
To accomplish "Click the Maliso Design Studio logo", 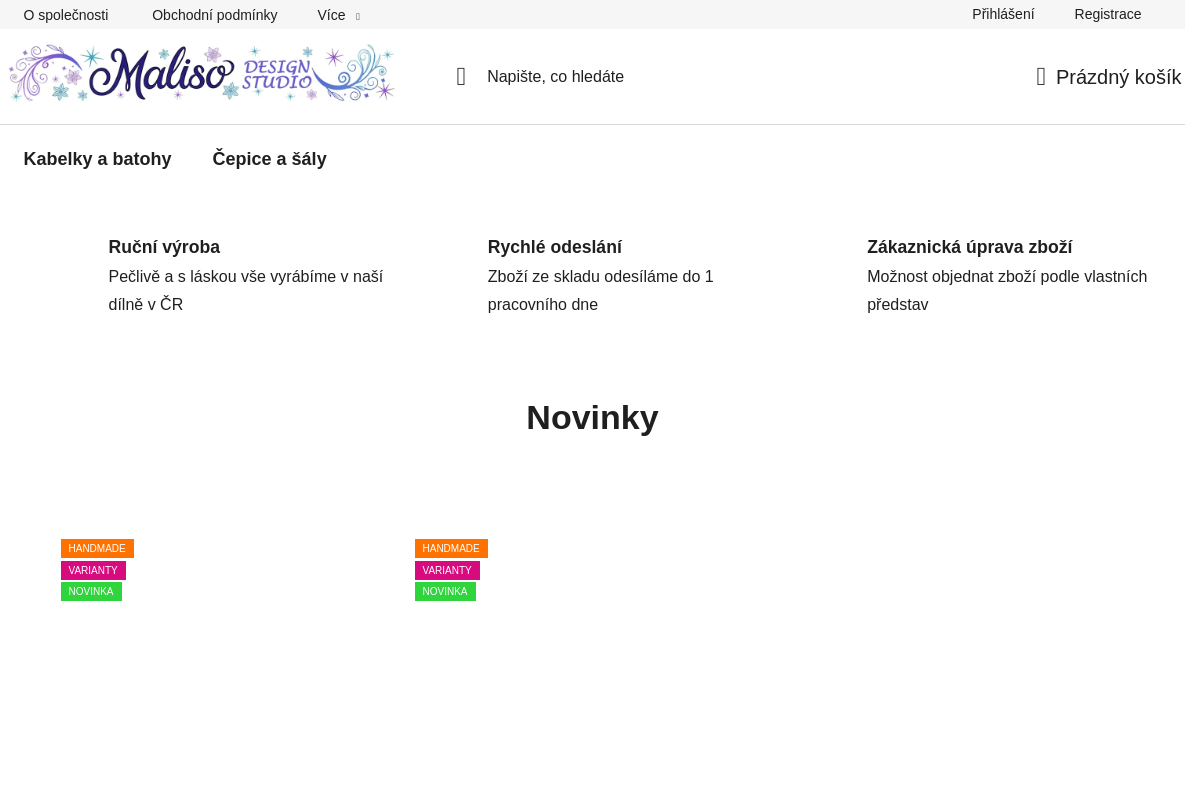I will [x=202, y=73].
